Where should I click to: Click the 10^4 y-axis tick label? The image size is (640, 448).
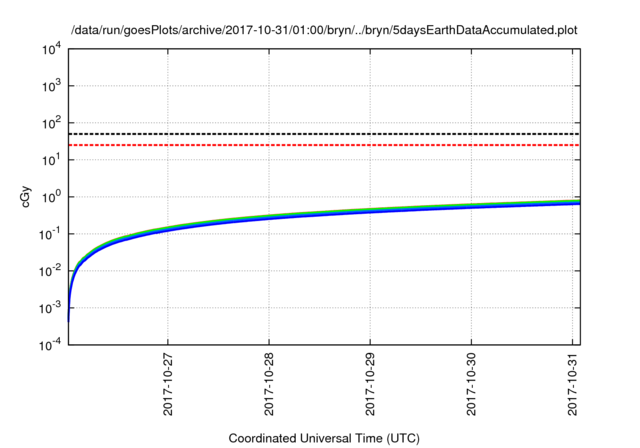point(51,49)
